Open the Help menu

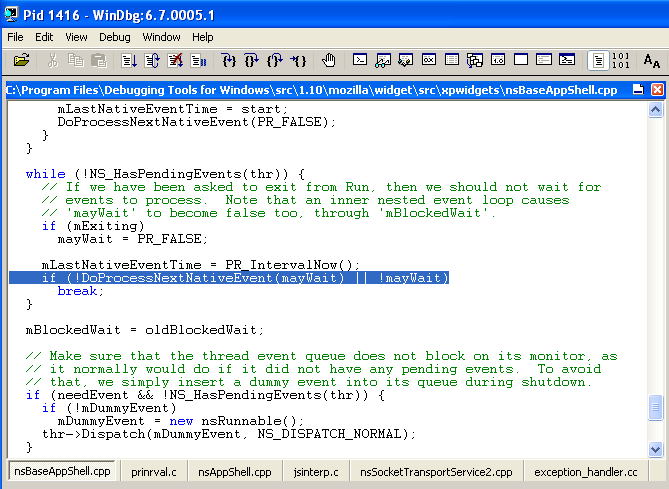coord(203,37)
